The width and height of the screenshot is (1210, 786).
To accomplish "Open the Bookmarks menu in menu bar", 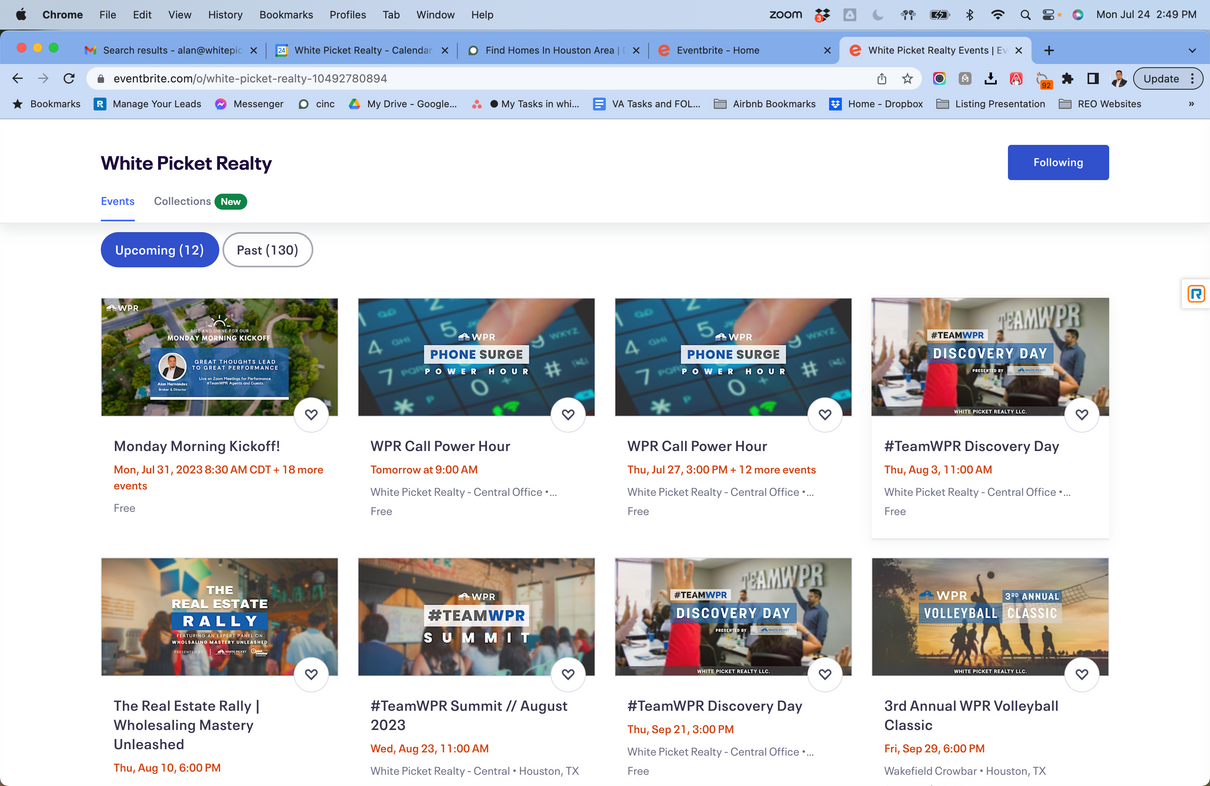I will coord(286,15).
